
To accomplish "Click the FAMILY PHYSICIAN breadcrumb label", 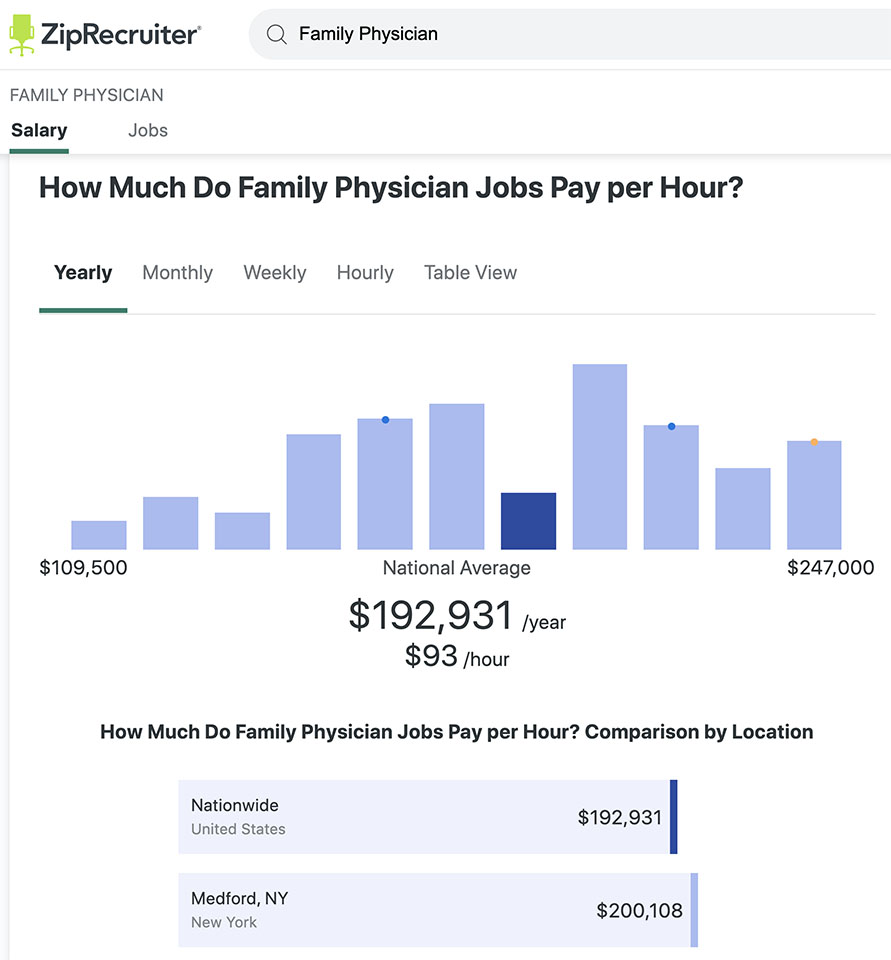I will (86, 96).
